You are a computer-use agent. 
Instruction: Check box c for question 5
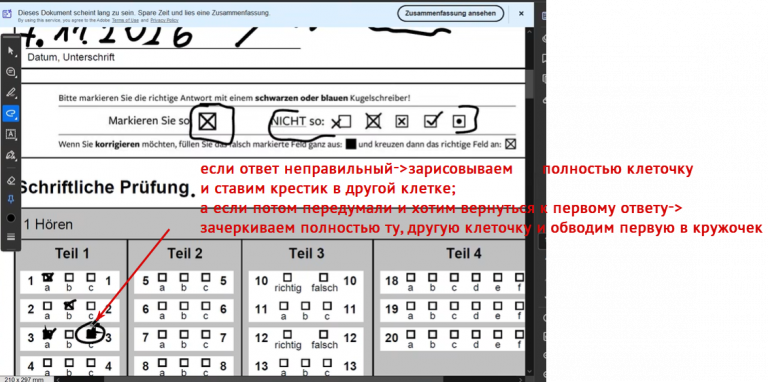(x=205, y=278)
